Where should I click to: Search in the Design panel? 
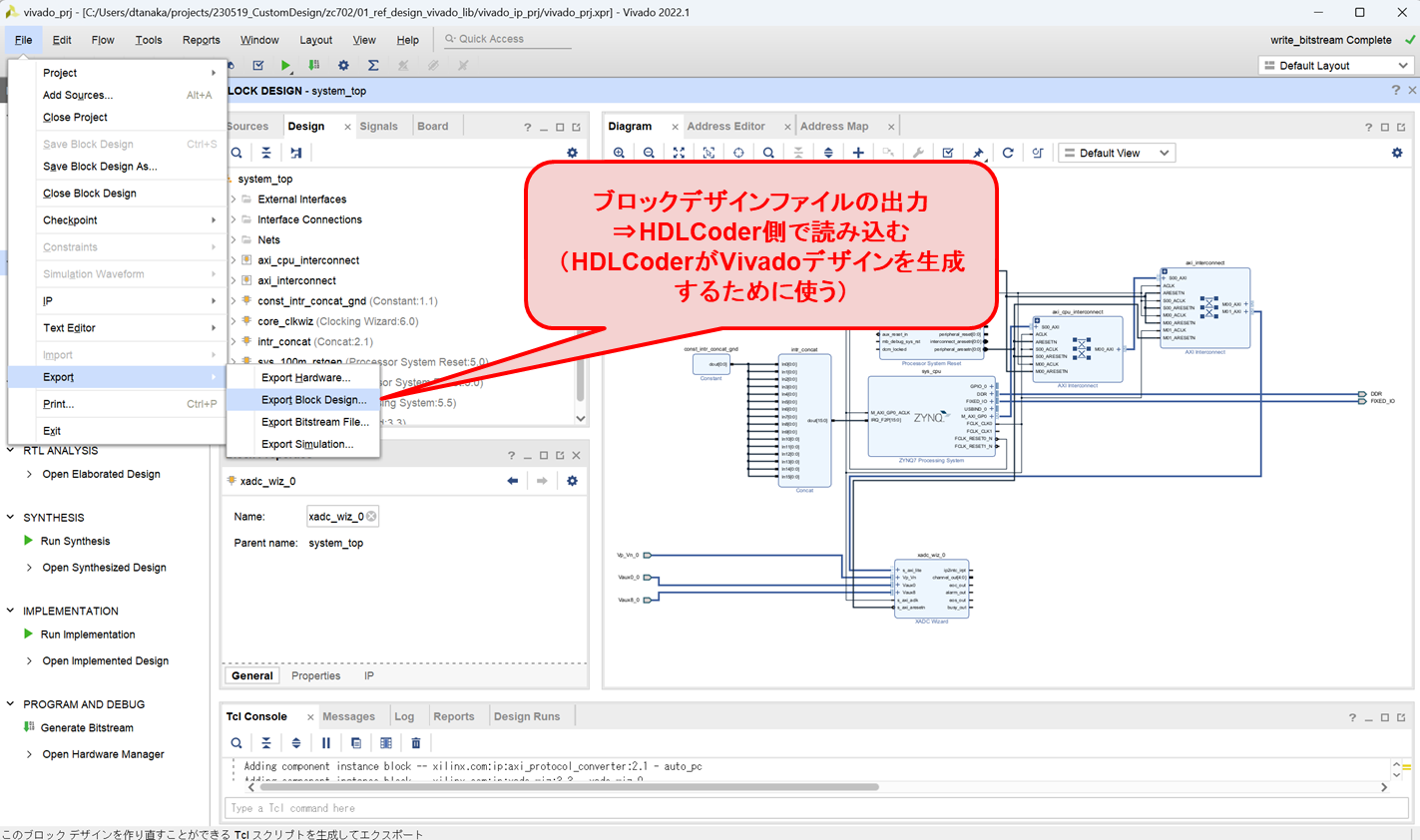tap(237, 153)
